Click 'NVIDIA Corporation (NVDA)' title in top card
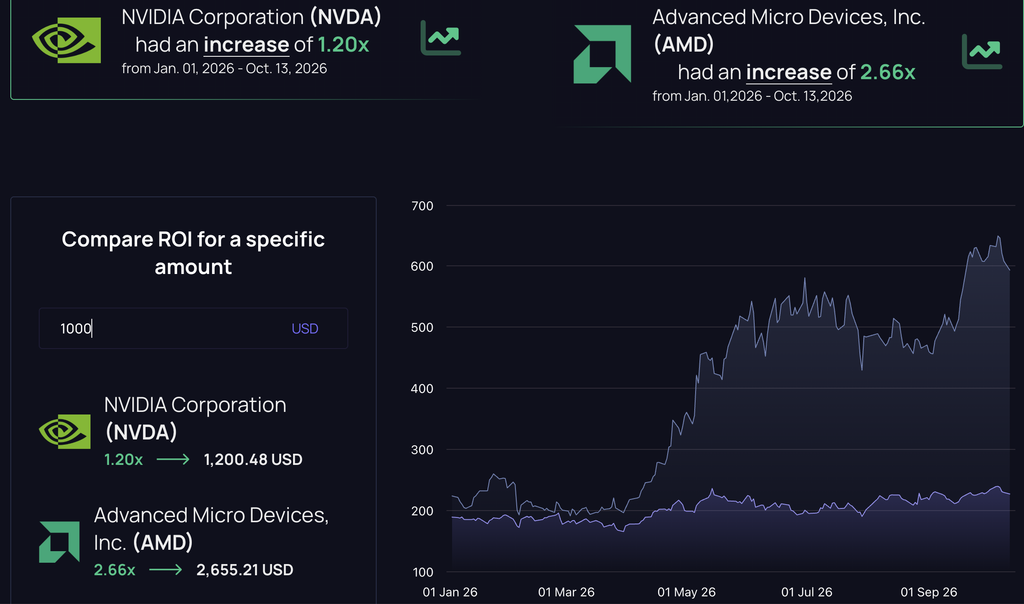This screenshot has height=604, width=1024. (x=251, y=17)
